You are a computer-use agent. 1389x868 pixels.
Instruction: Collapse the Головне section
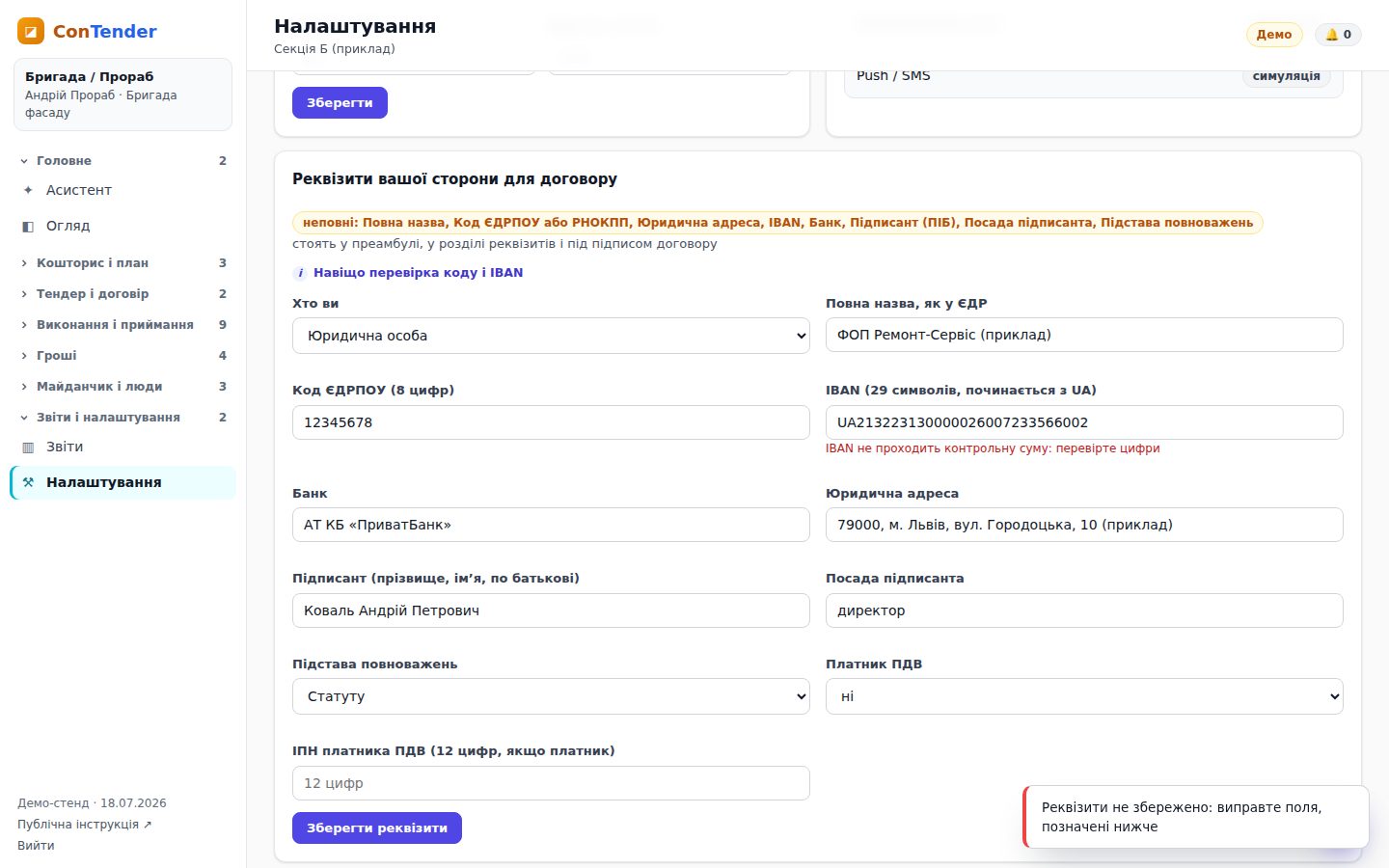click(x=123, y=160)
